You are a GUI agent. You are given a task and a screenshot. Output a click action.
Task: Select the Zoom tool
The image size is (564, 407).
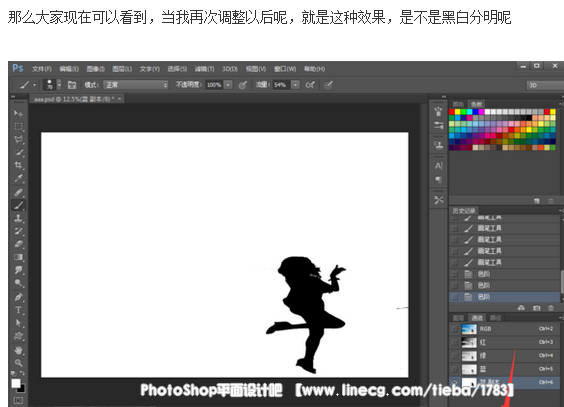18,363
